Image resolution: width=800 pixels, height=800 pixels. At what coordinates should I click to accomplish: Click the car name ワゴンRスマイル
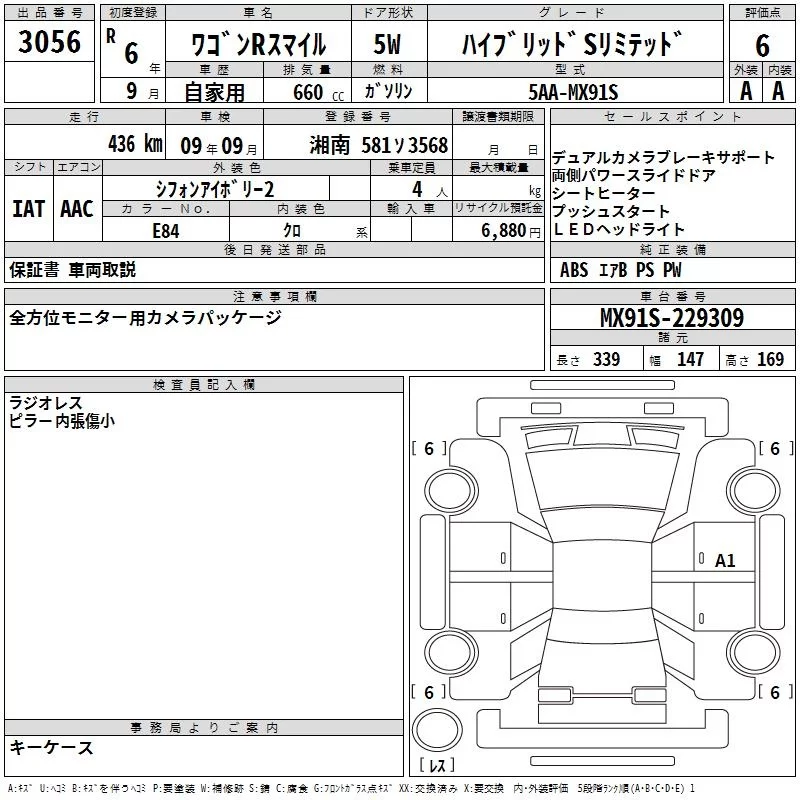pyautogui.click(x=257, y=44)
